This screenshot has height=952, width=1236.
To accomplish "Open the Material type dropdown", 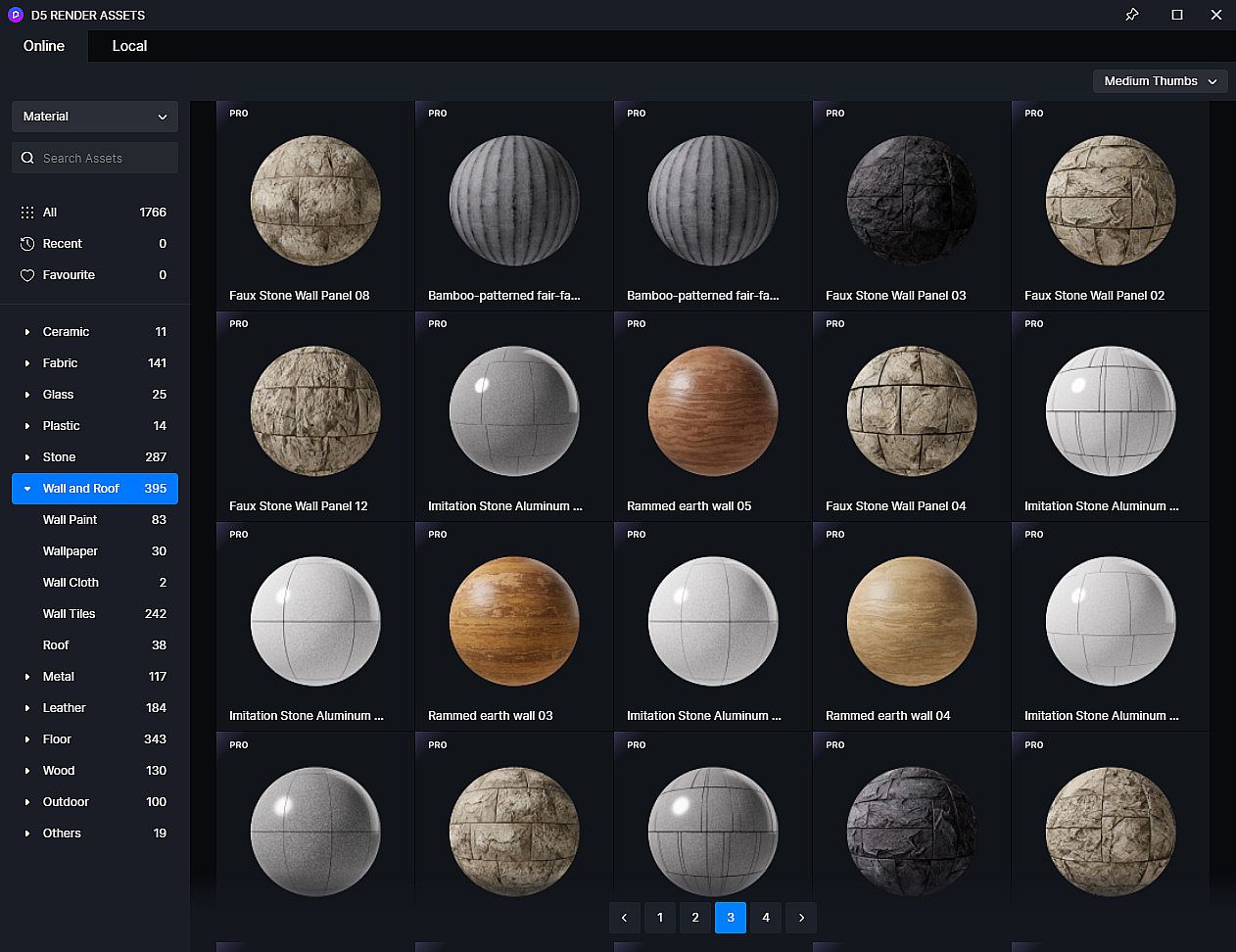I will pyautogui.click(x=95, y=117).
